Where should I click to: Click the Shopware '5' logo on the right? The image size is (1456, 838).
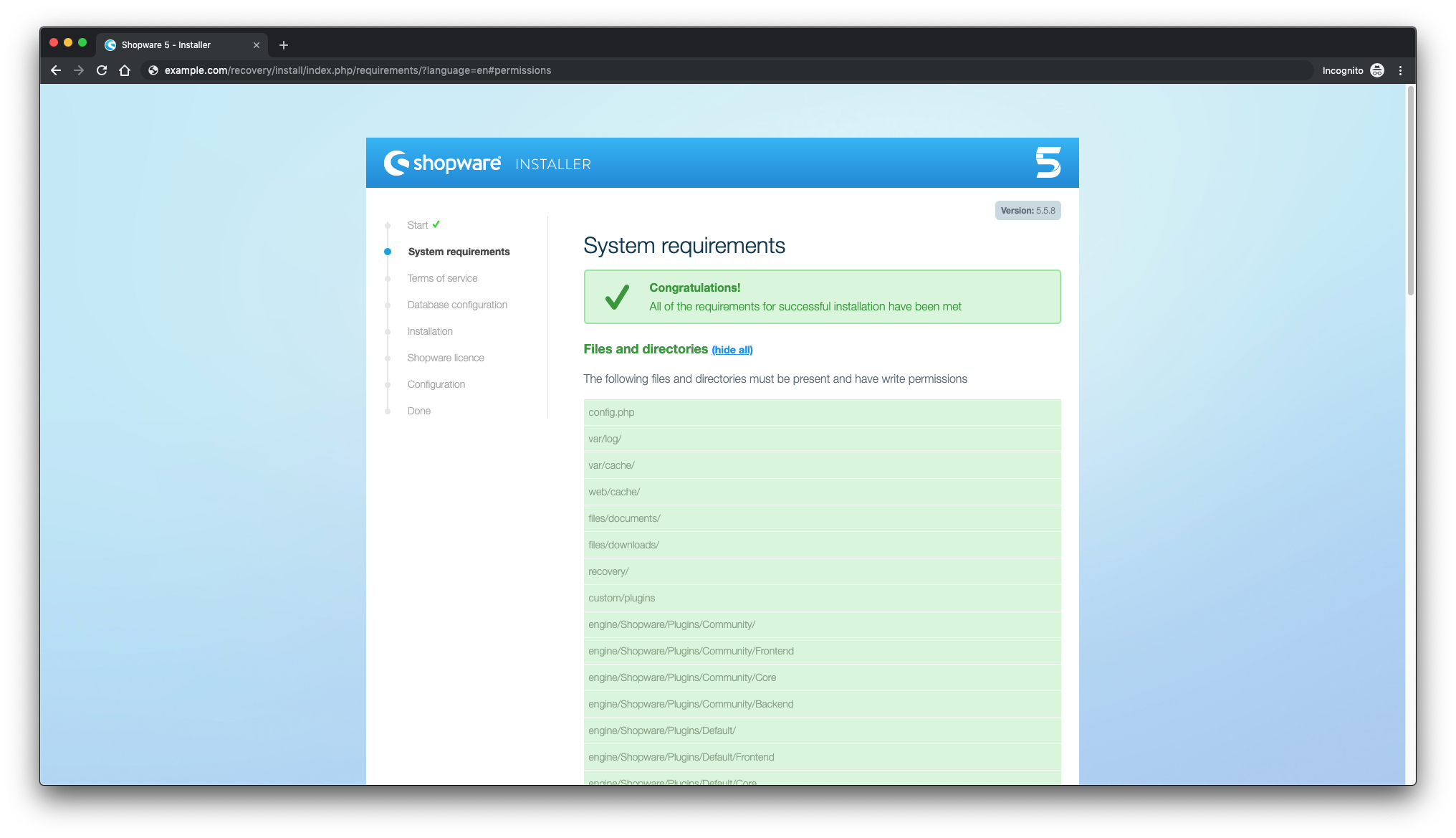click(1049, 162)
